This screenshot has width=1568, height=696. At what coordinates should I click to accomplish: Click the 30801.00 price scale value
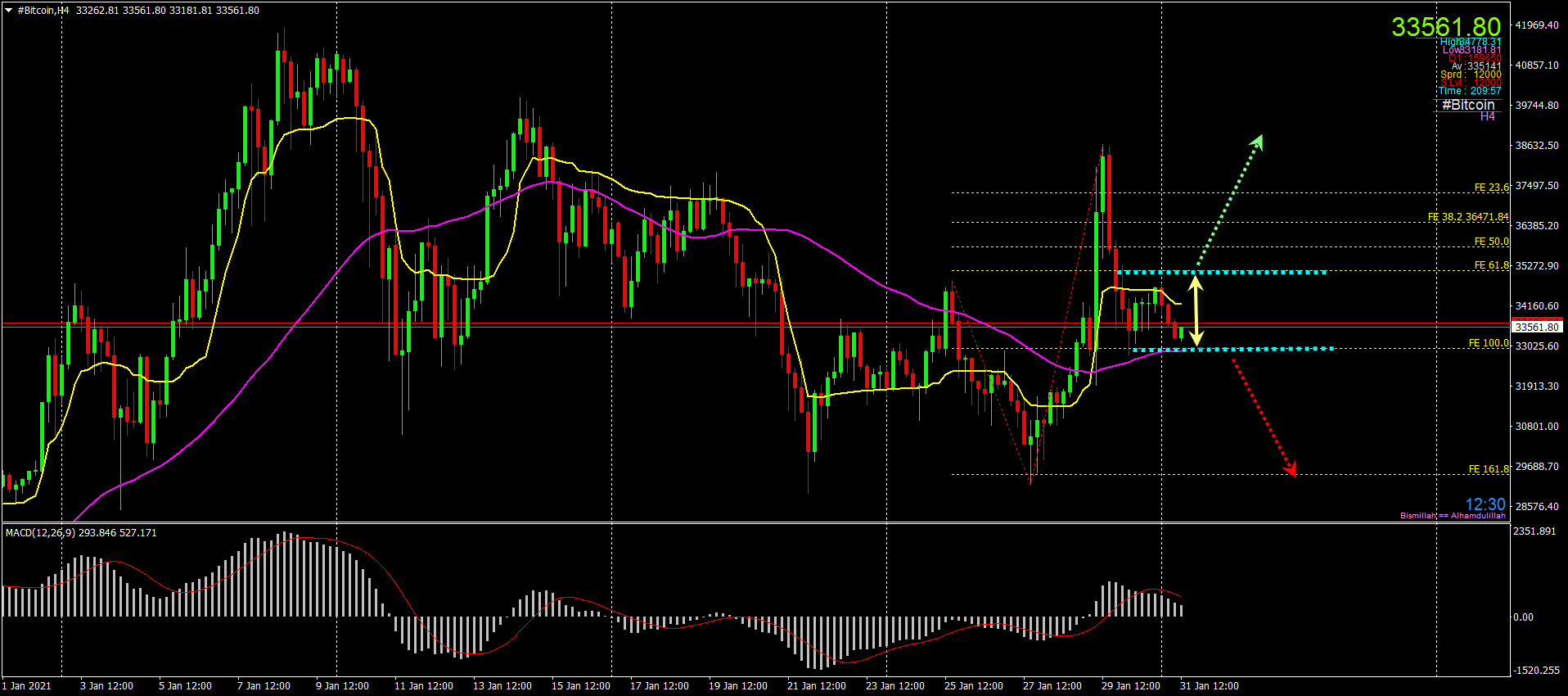[1537, 427]
